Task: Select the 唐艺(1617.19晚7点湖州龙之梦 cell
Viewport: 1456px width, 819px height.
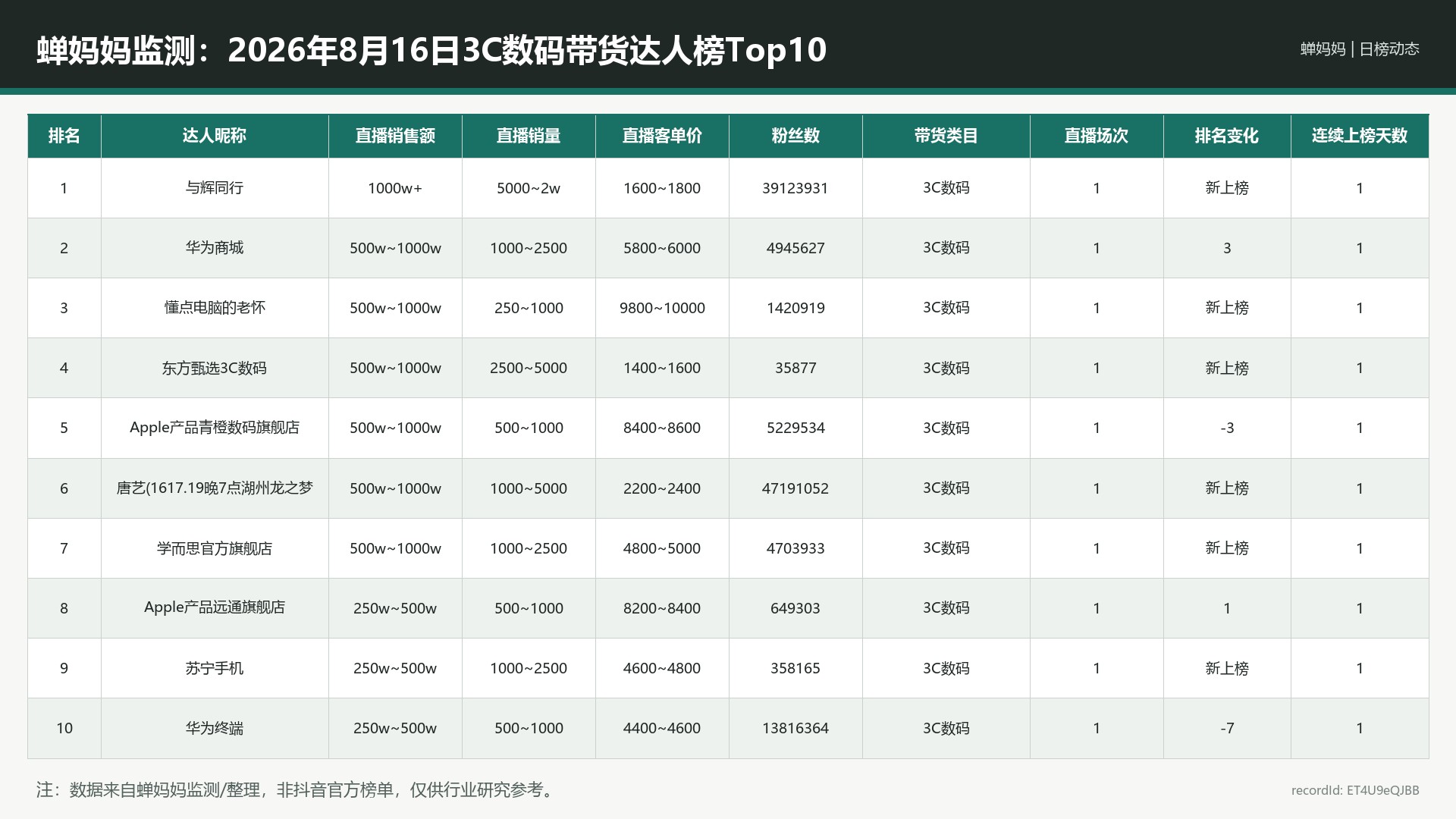Action: coord(215,488)
